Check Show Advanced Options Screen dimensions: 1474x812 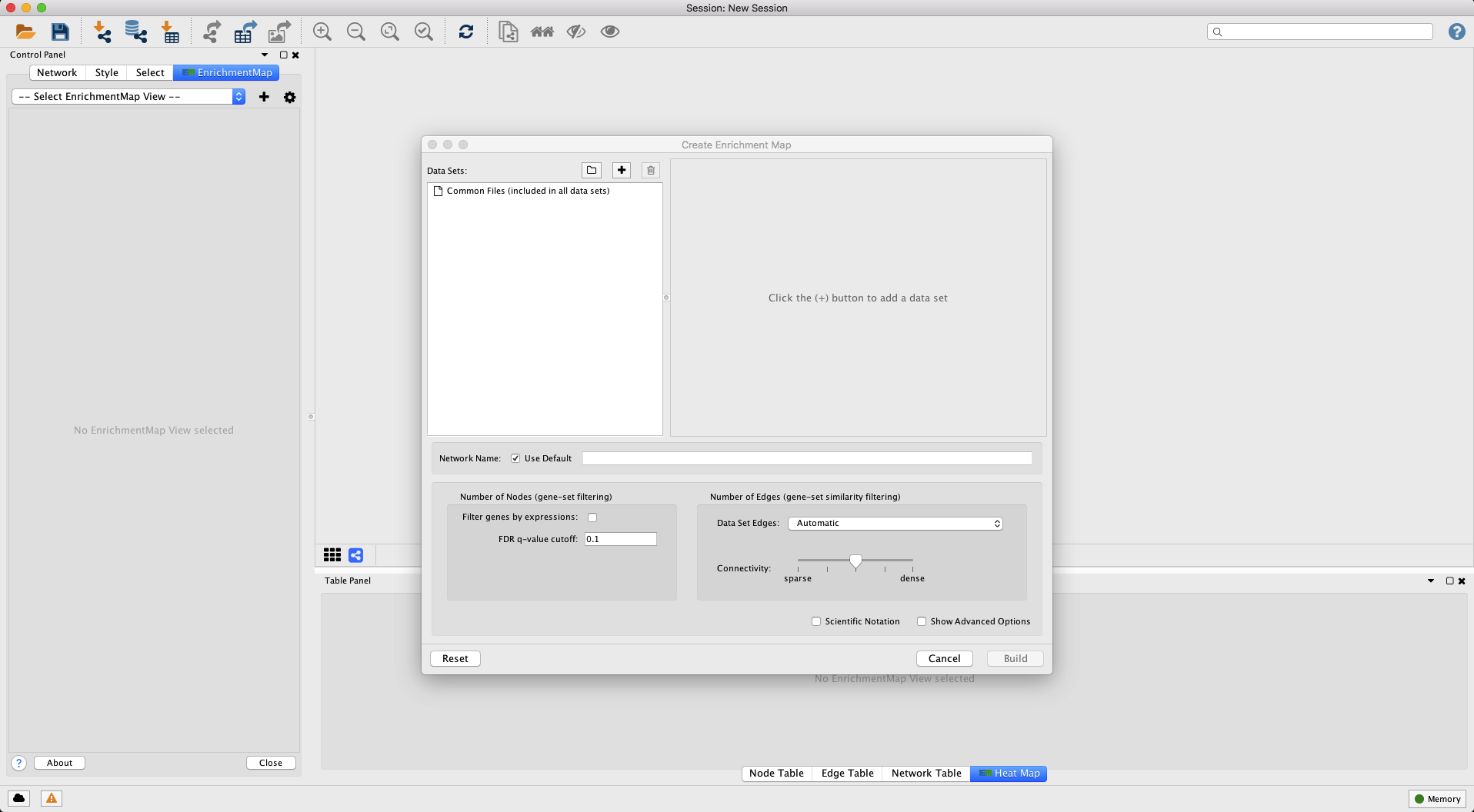coord(922,621)
